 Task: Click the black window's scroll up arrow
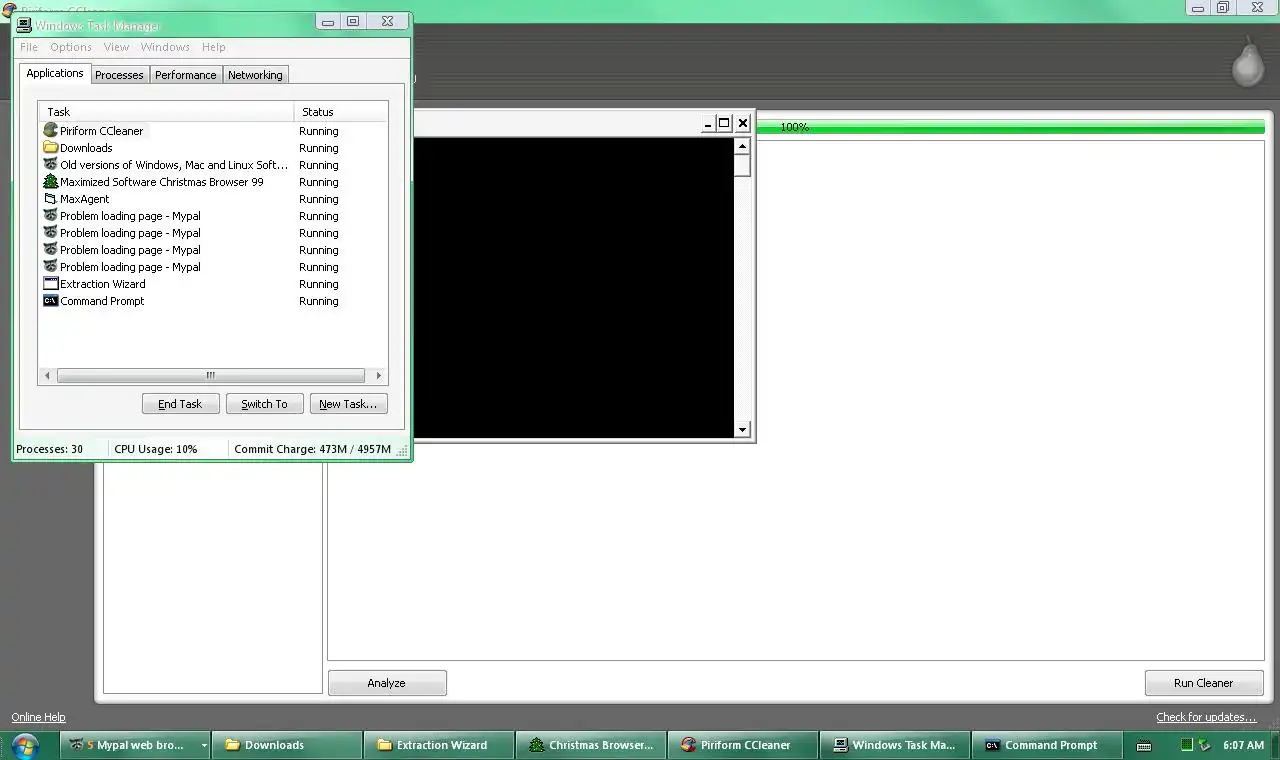(x=742, y=146)
